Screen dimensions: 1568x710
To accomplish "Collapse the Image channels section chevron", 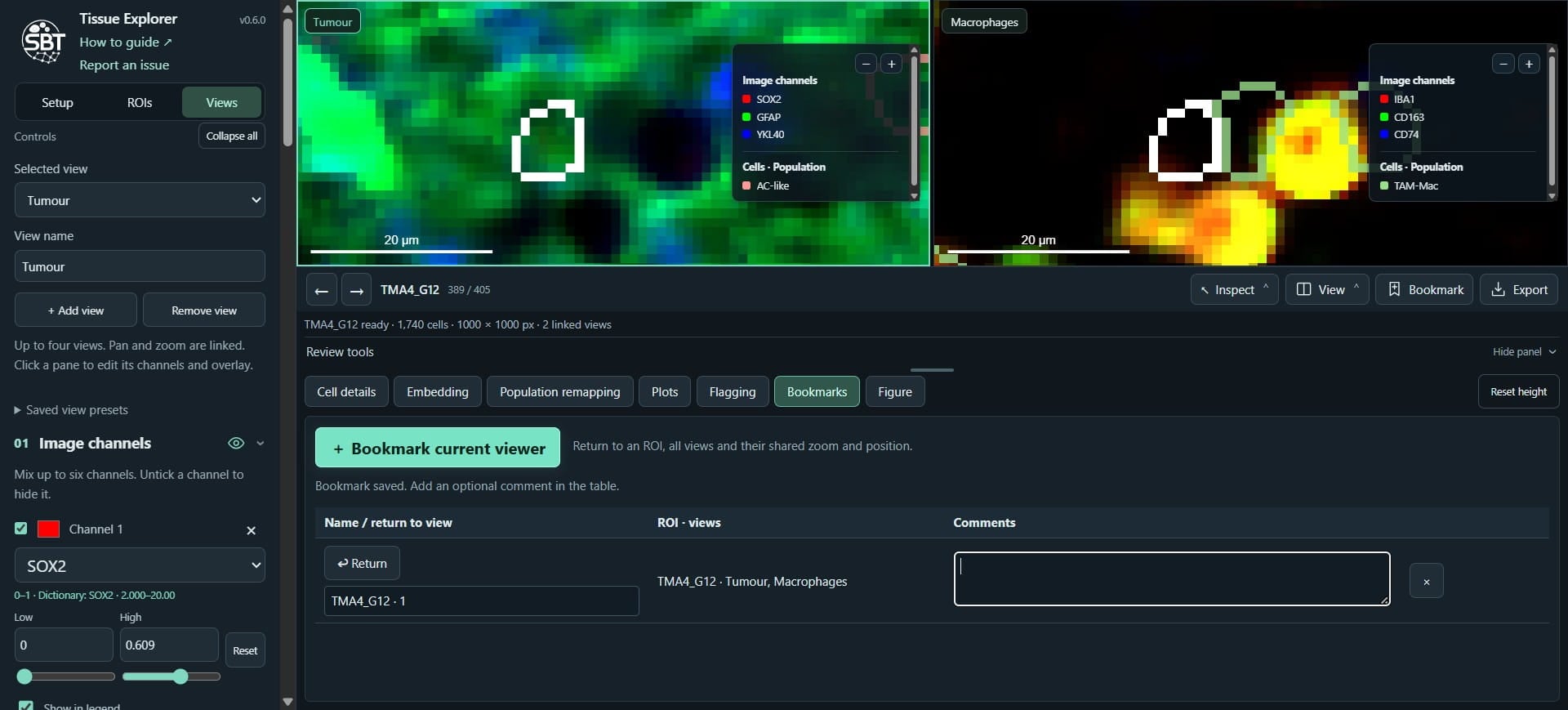I will tap(261, 444).
